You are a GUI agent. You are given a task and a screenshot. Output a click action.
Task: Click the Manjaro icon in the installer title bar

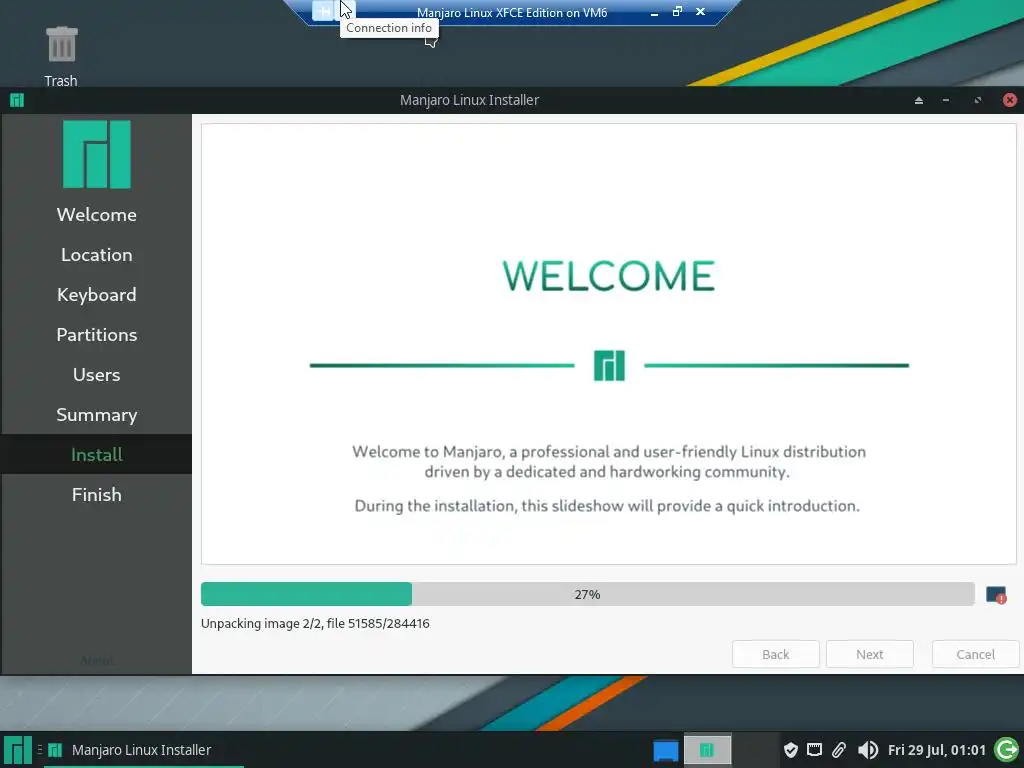[17, 100]
